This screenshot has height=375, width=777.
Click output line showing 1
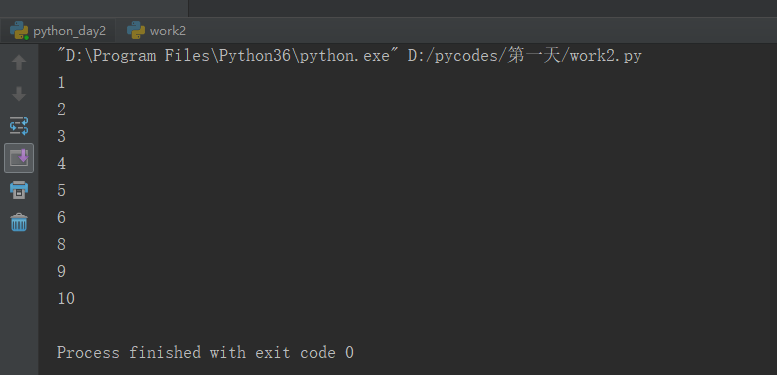point(61,82)
